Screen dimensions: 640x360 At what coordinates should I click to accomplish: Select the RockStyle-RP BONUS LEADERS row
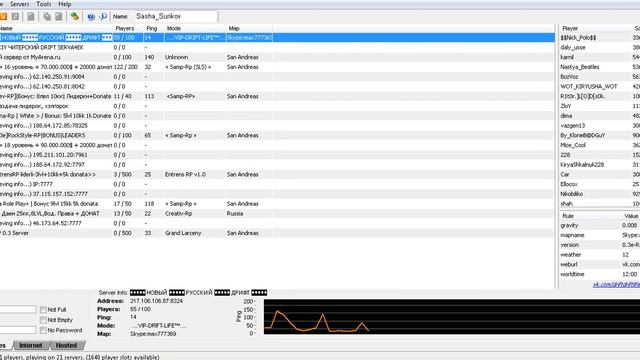tap(278, 135)
